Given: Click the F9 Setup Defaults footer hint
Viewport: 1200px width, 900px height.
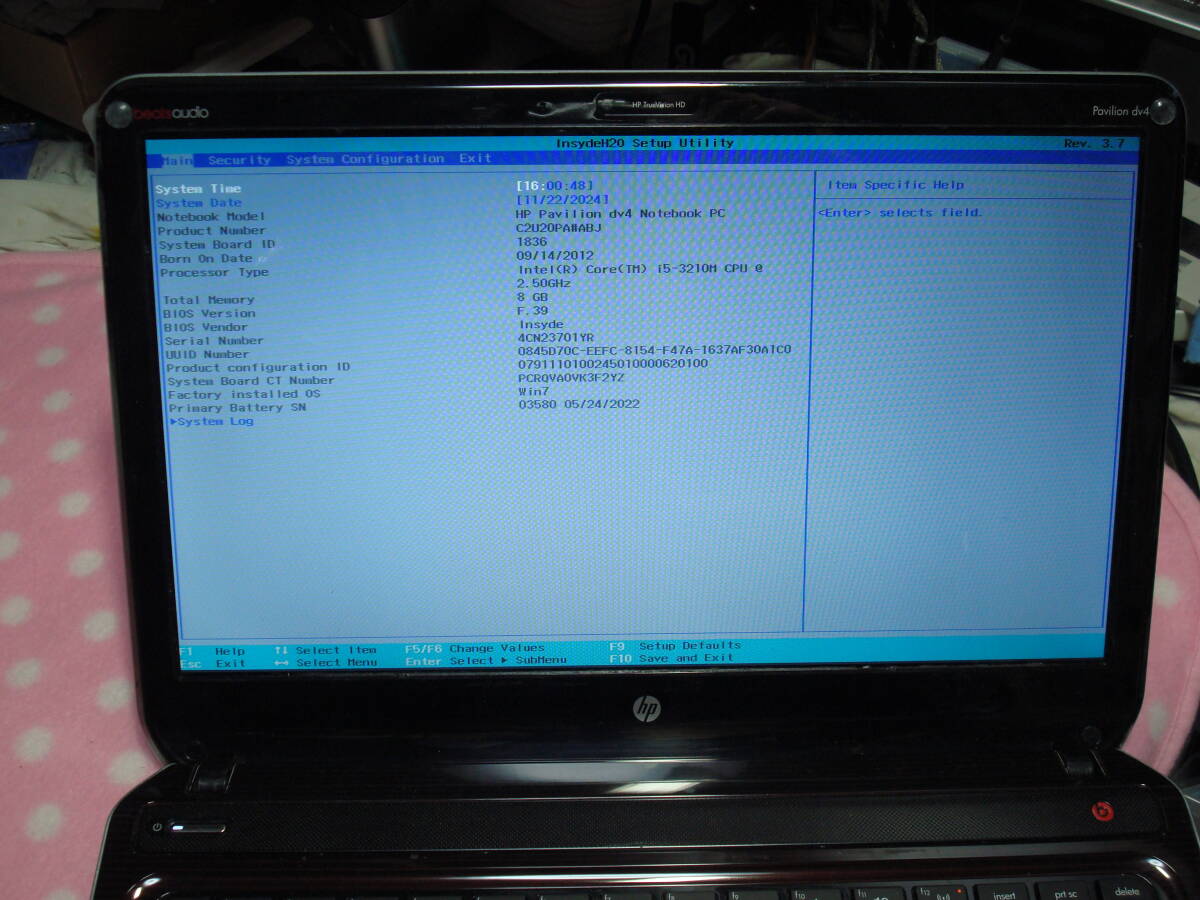Looking at the screenshot, I should 675,646.
